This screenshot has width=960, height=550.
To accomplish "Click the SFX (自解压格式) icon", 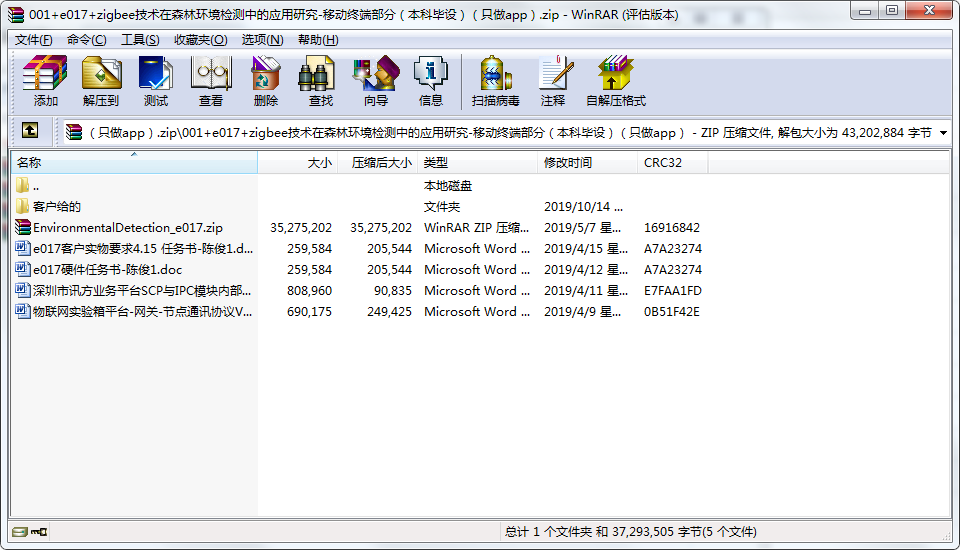I will [615, 73].
